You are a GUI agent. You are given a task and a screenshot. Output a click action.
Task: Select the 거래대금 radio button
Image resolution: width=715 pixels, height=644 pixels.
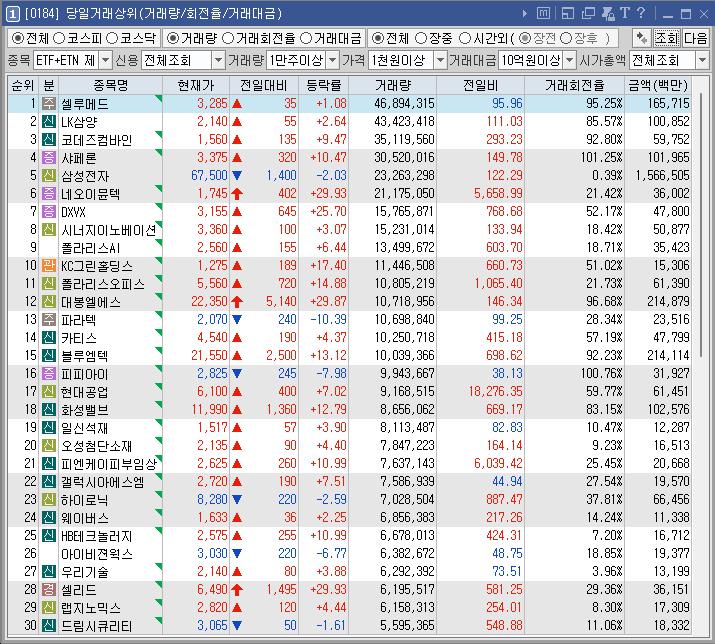click(x=306, y=38)
